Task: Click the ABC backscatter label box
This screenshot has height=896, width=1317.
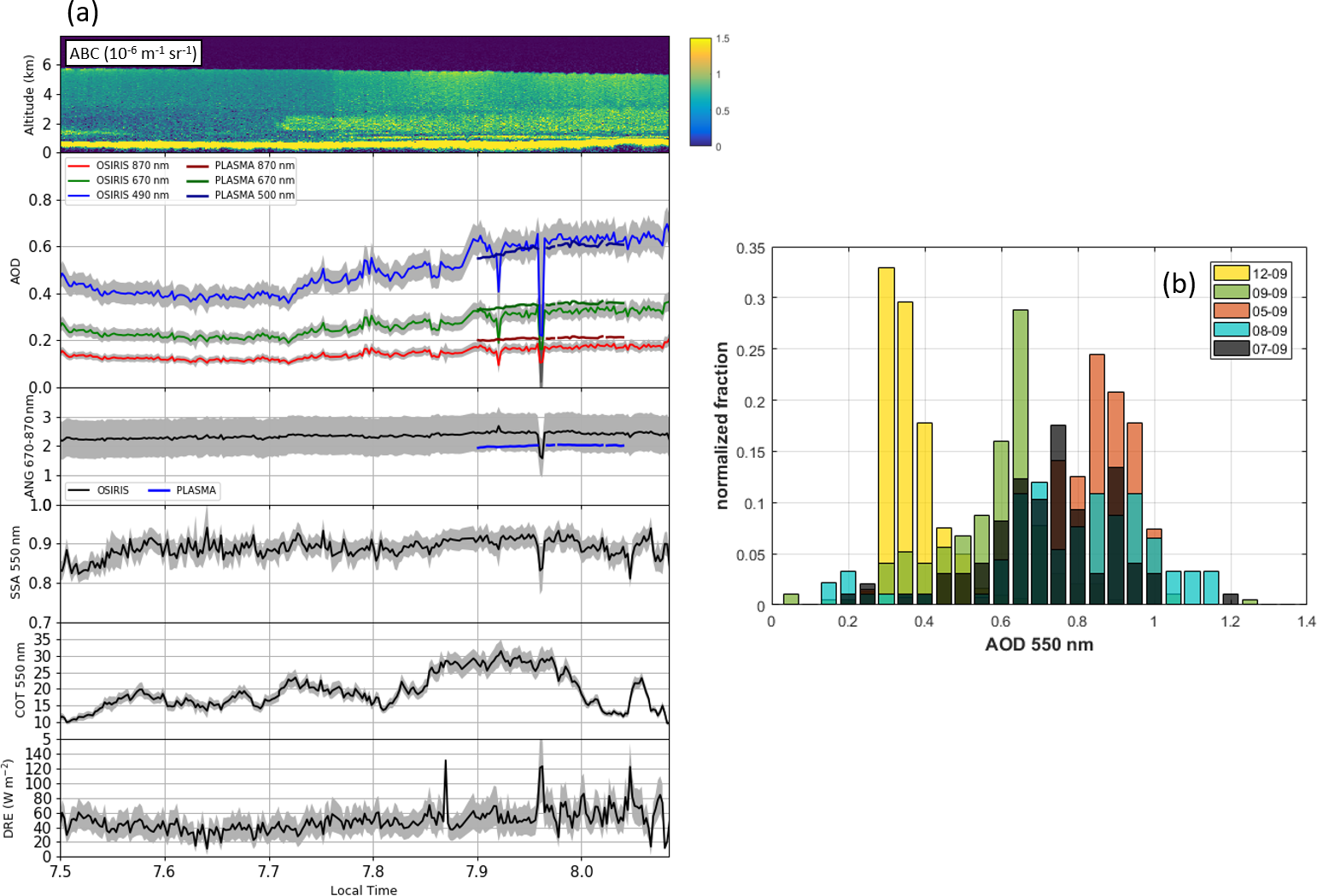Action: click(133, 54)
